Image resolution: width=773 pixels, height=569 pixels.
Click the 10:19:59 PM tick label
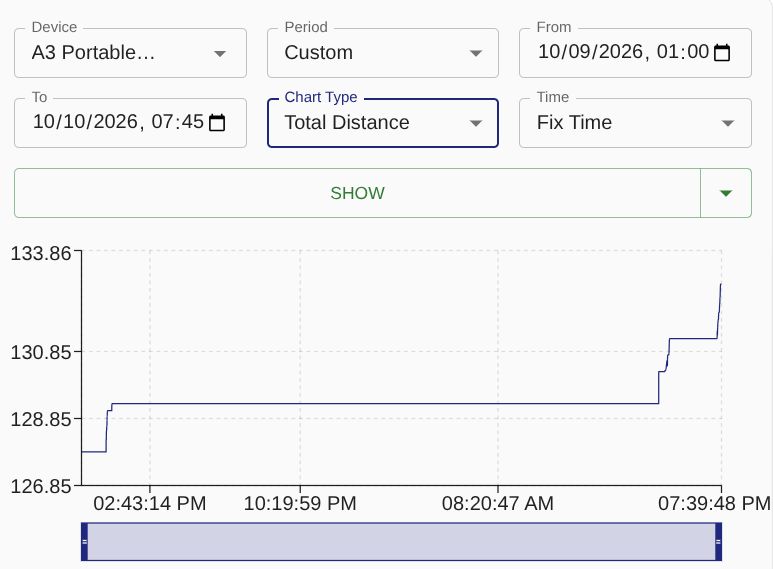pos(300,503)
